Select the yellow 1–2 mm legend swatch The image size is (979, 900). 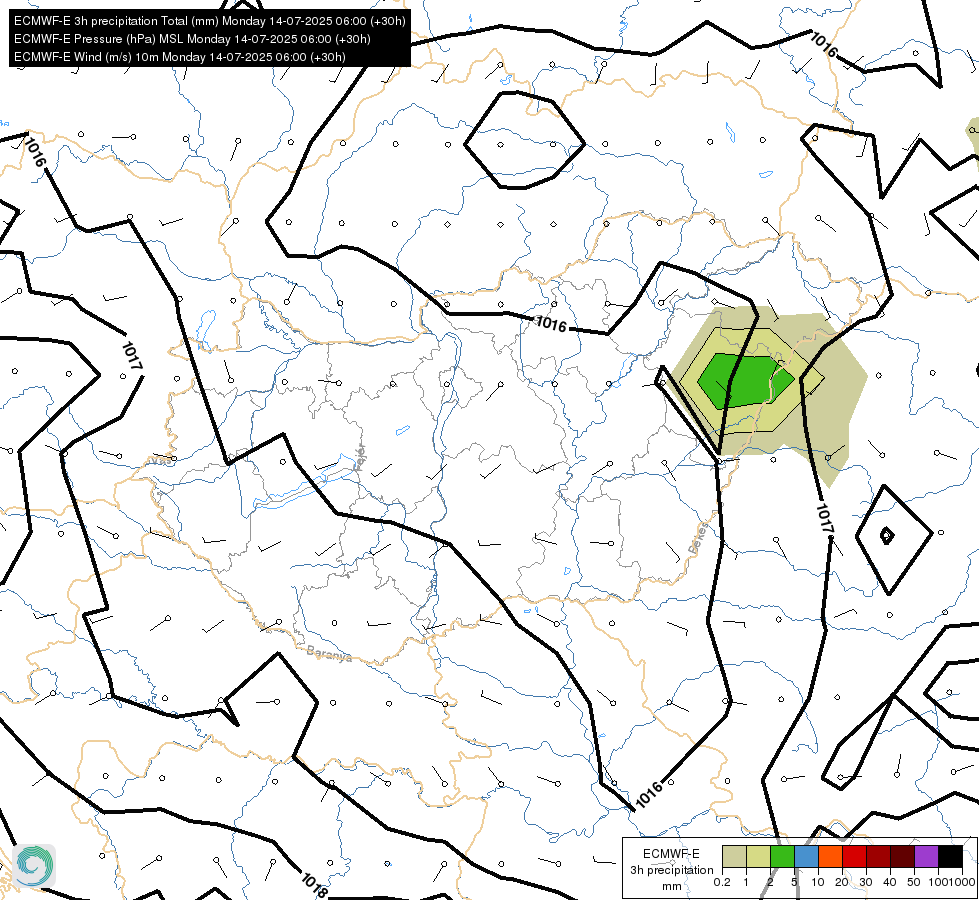coord(758,856)
